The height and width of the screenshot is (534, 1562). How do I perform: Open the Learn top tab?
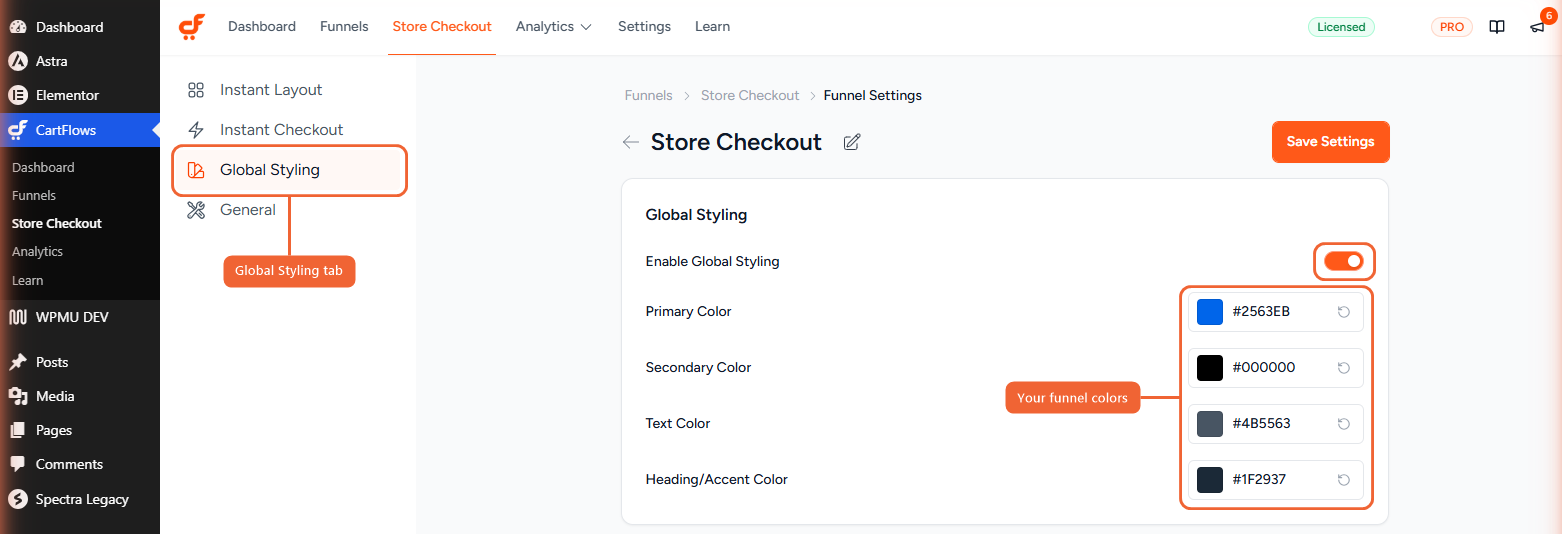point(712,27)
